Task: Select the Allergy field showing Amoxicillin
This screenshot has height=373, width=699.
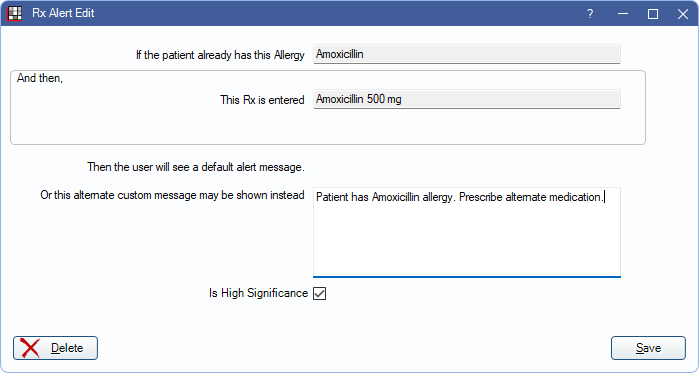Action: 467,54
